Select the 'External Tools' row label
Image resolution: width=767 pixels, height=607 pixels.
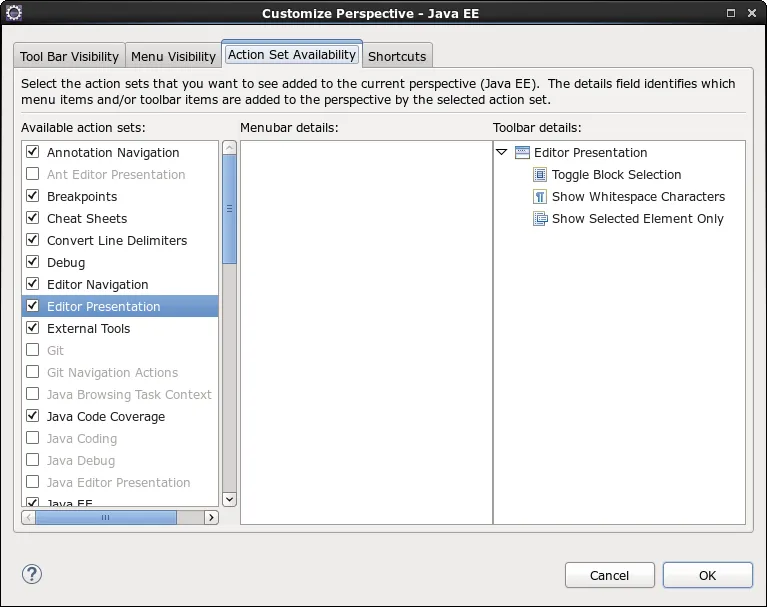[89, 329]
